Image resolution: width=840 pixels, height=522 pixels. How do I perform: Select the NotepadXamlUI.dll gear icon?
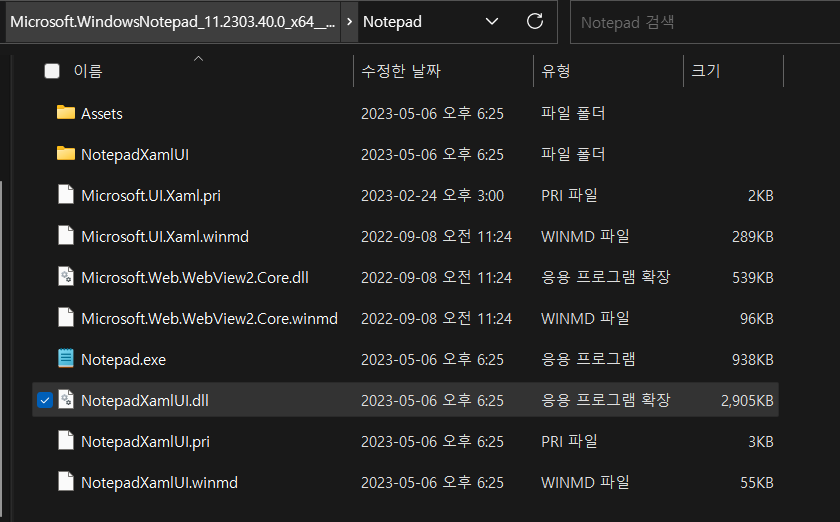(x=66, y=400)
